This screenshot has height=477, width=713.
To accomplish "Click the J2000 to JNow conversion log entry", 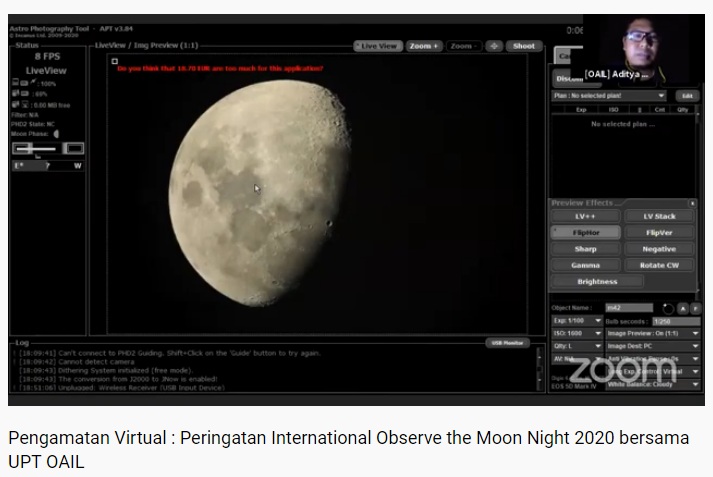I will [x=118, y=379].
